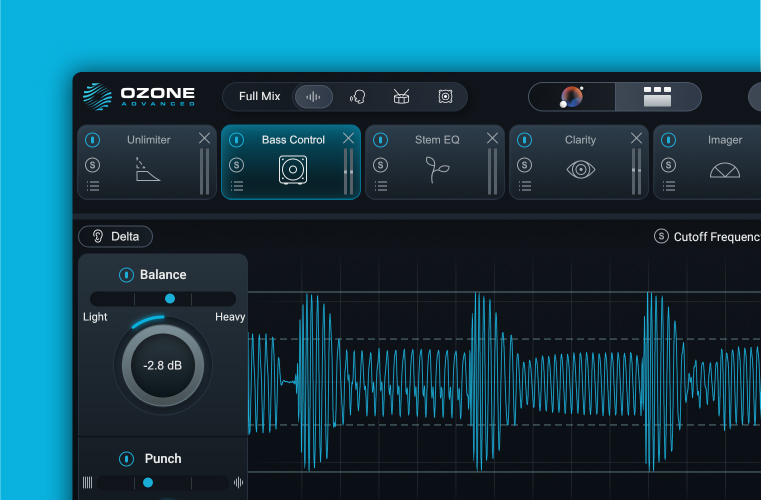Toggle the Punch section power button
The width and height of the screenshot is (761, 500).
tap(126, 459)
